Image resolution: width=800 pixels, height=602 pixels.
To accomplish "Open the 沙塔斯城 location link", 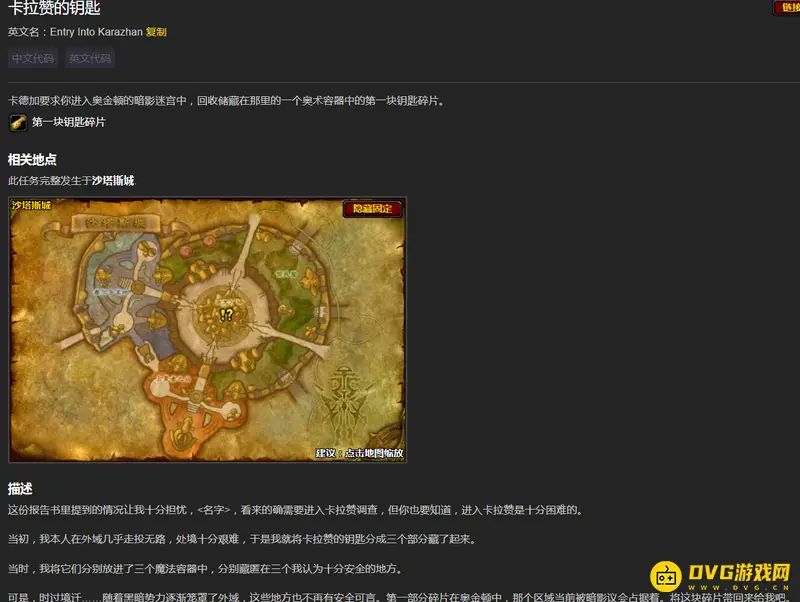I will [x=113, y=181].
